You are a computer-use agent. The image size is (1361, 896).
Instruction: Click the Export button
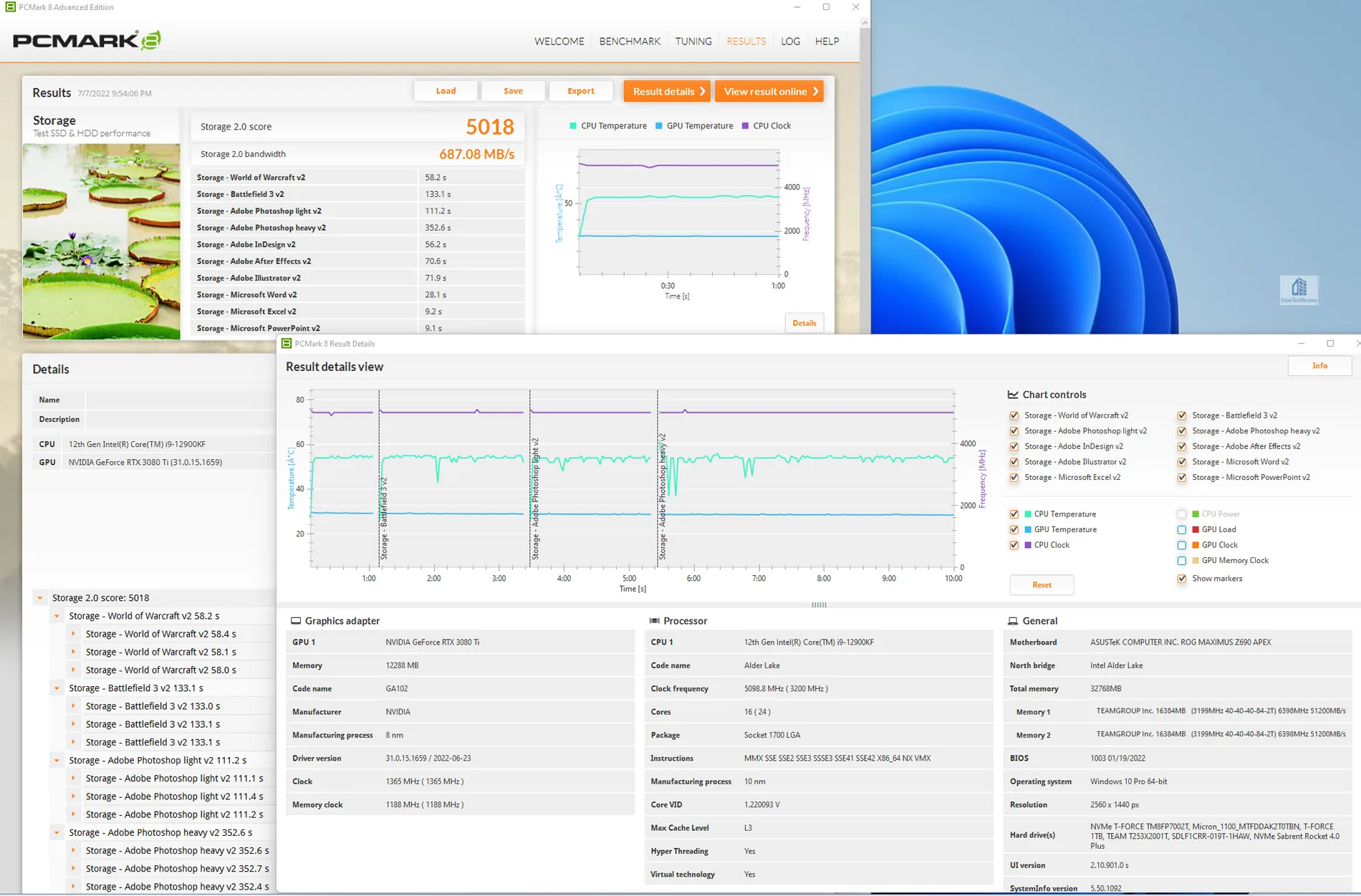coord(581,91)
